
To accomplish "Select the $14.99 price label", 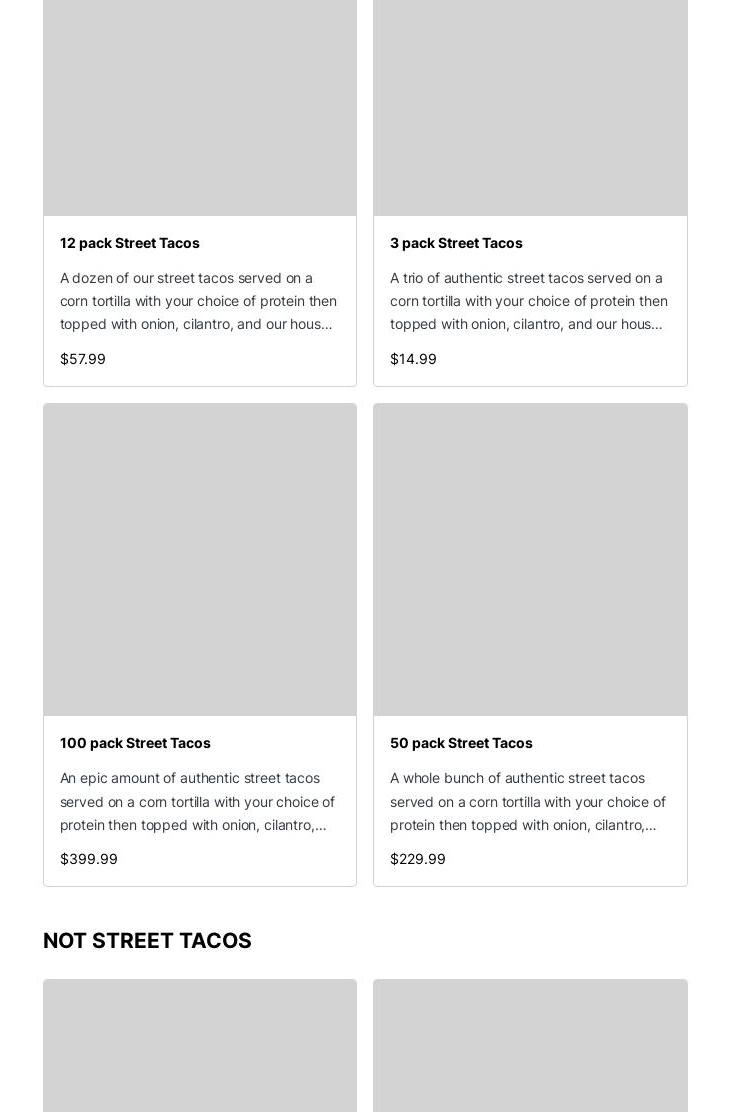I will (413, 359).
